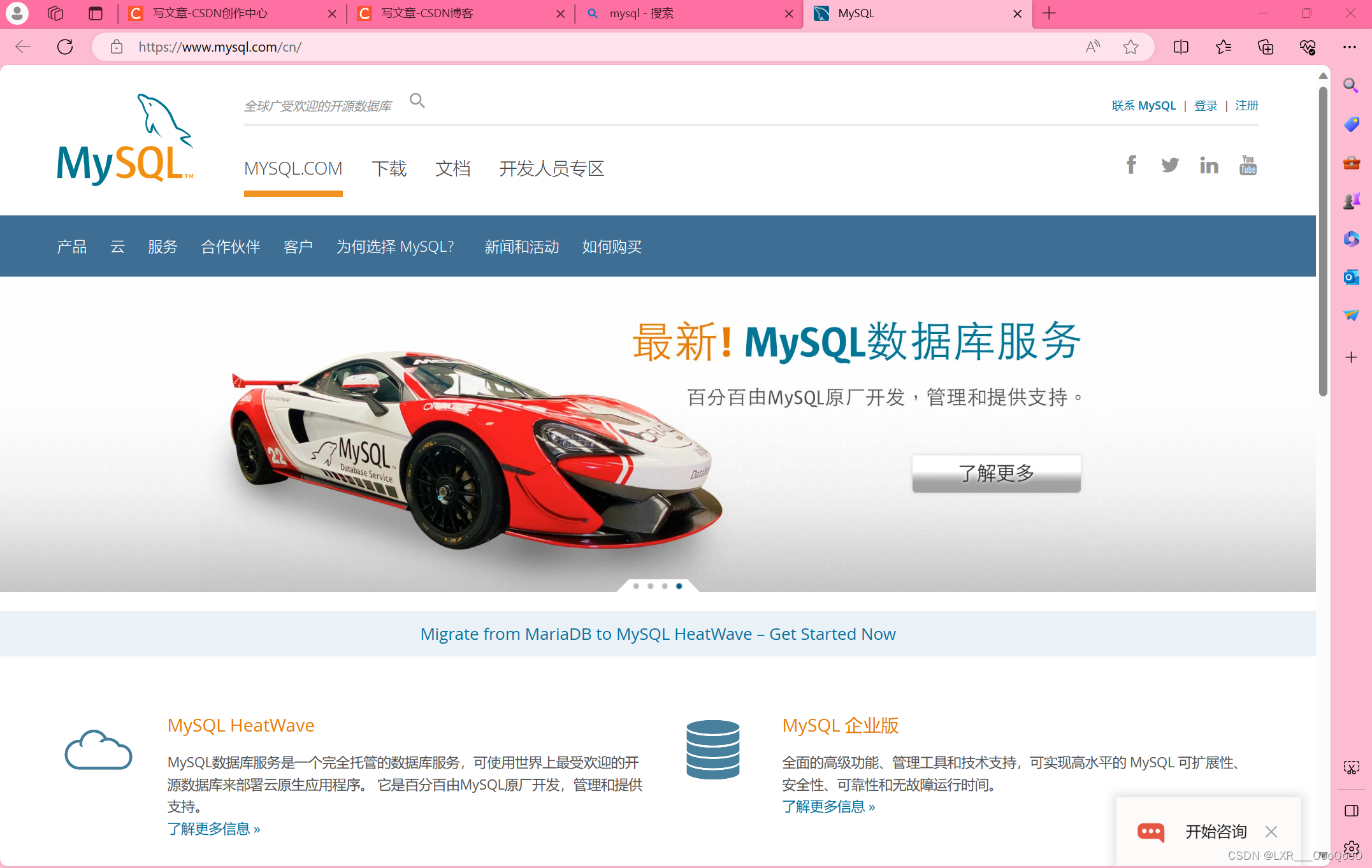Open the 为何选择 MySQL? menu
Viewport: 1372px width, 868px height.
click(x=395, y=247)
